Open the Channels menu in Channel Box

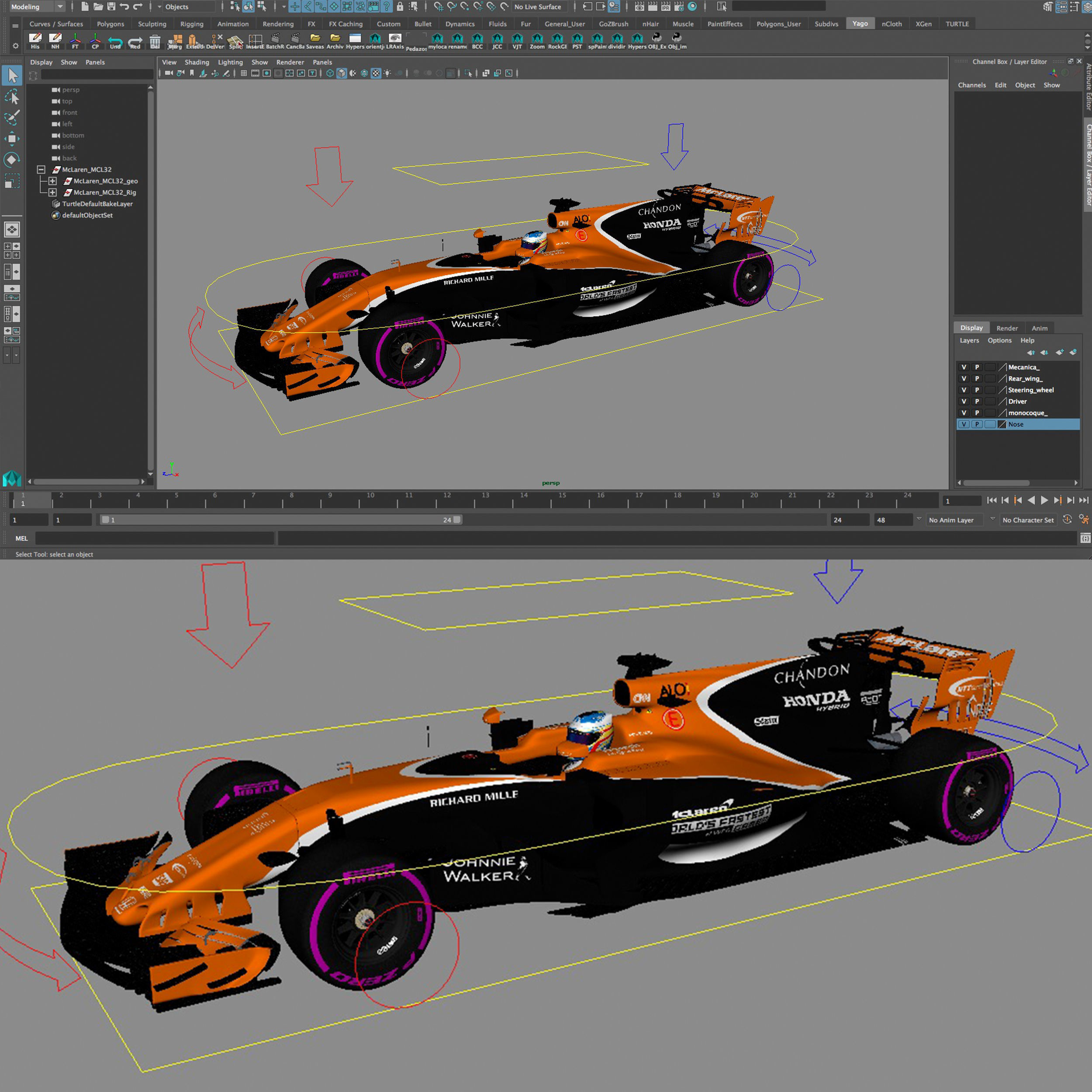click(971, 85)
